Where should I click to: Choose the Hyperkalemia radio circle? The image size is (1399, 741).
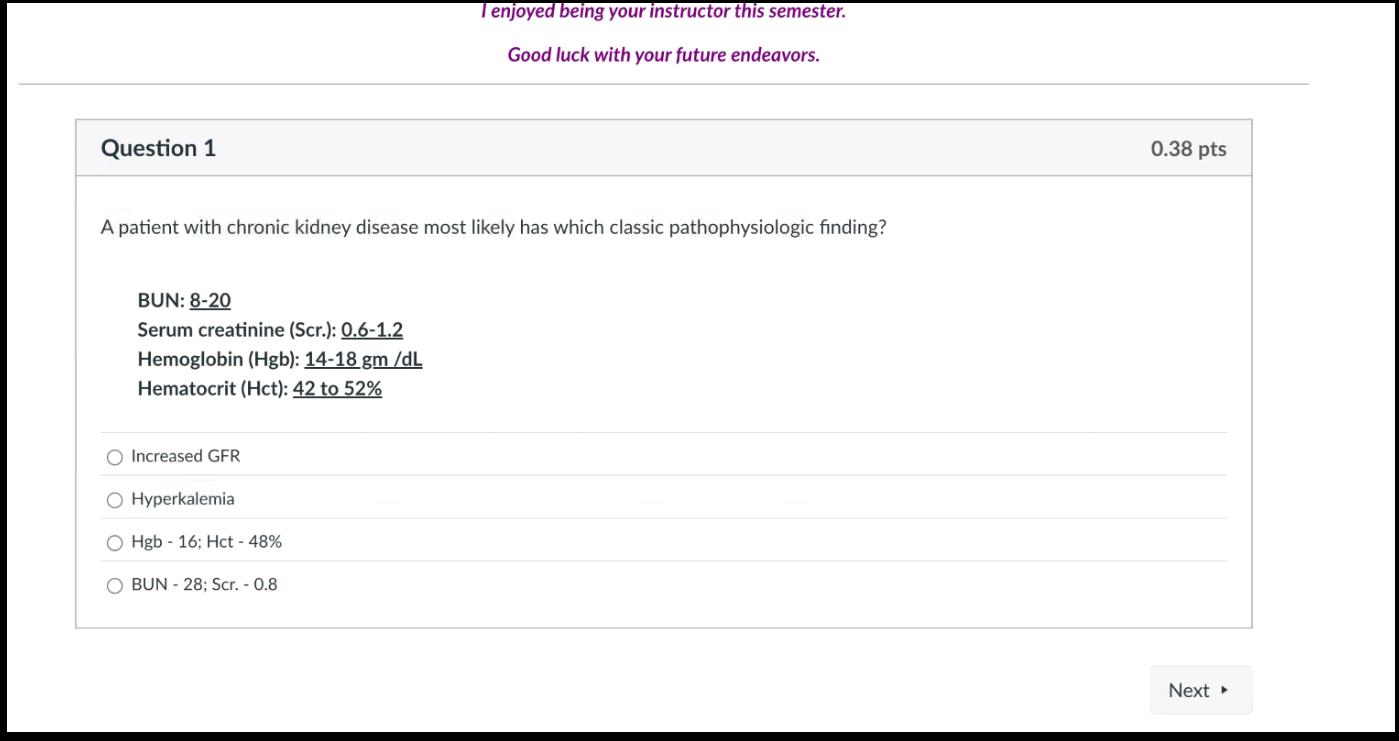tap(115, 500)
